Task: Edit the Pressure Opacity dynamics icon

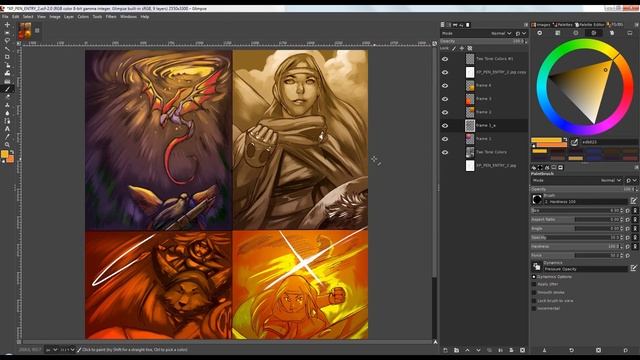Action: click(633, 268)
